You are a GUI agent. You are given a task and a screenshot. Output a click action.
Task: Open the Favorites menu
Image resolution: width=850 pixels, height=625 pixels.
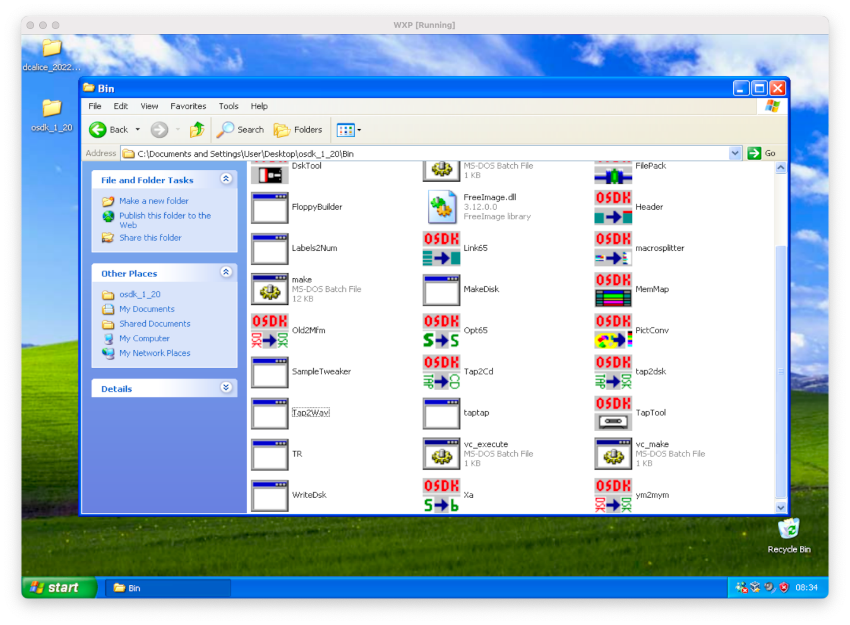coord(188,106)
